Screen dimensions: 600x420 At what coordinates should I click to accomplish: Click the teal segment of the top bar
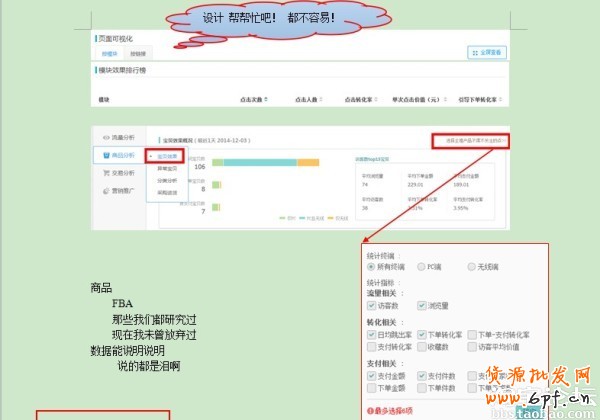(259, 162)
